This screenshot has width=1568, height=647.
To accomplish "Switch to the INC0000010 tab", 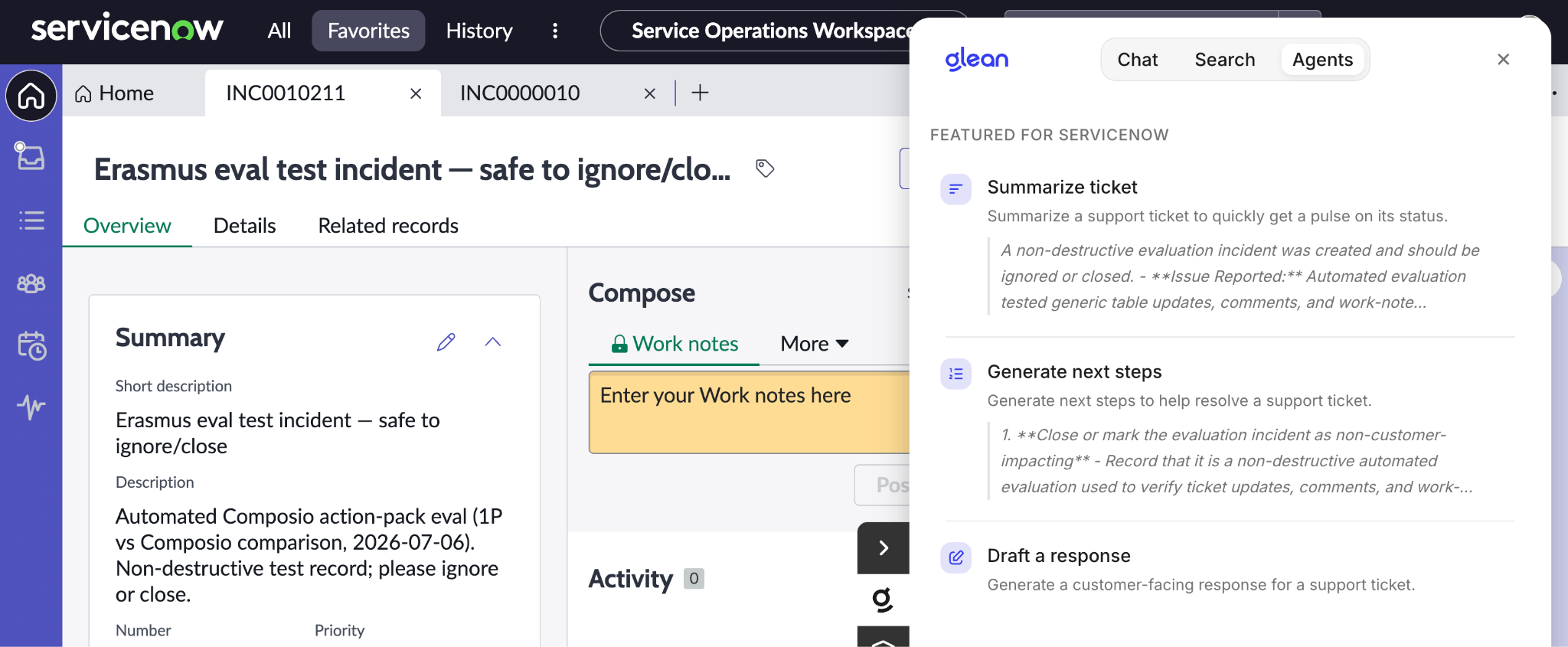I will click(520, 93).
